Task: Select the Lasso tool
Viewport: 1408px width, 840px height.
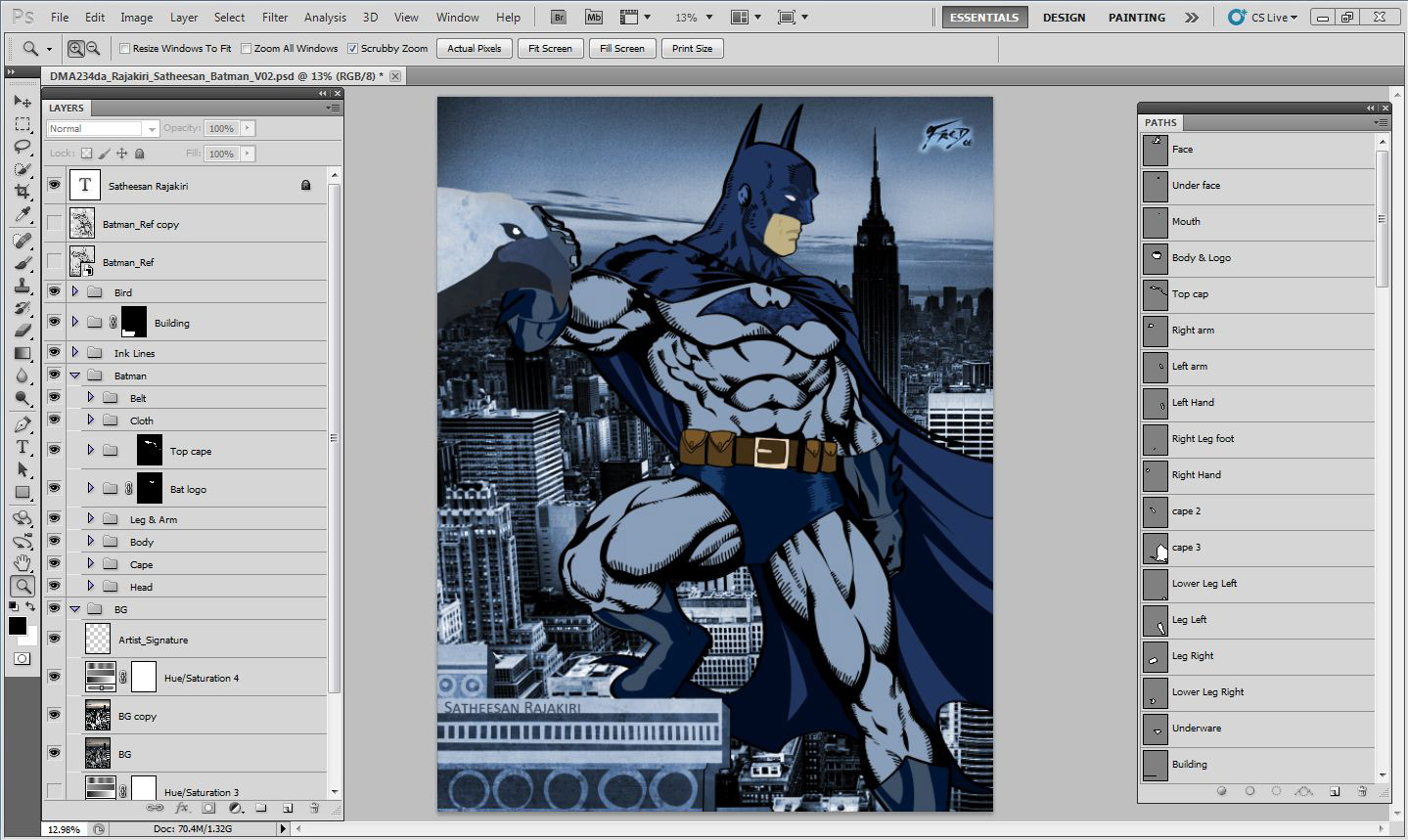Action: coord(23,147)
